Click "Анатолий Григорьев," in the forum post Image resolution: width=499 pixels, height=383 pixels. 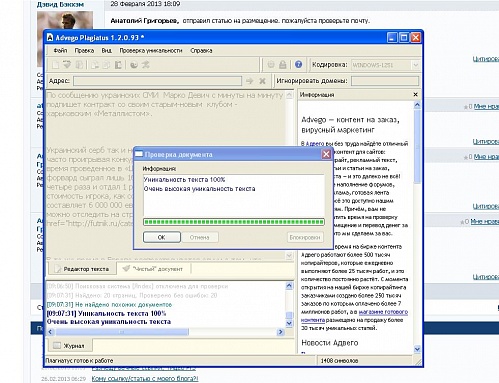[x=144, y=21]
